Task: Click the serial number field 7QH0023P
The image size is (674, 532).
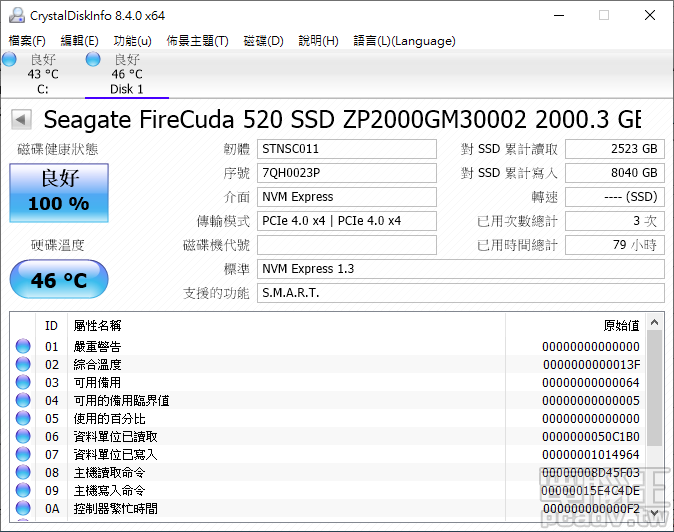Action: [x=347, y=173]
